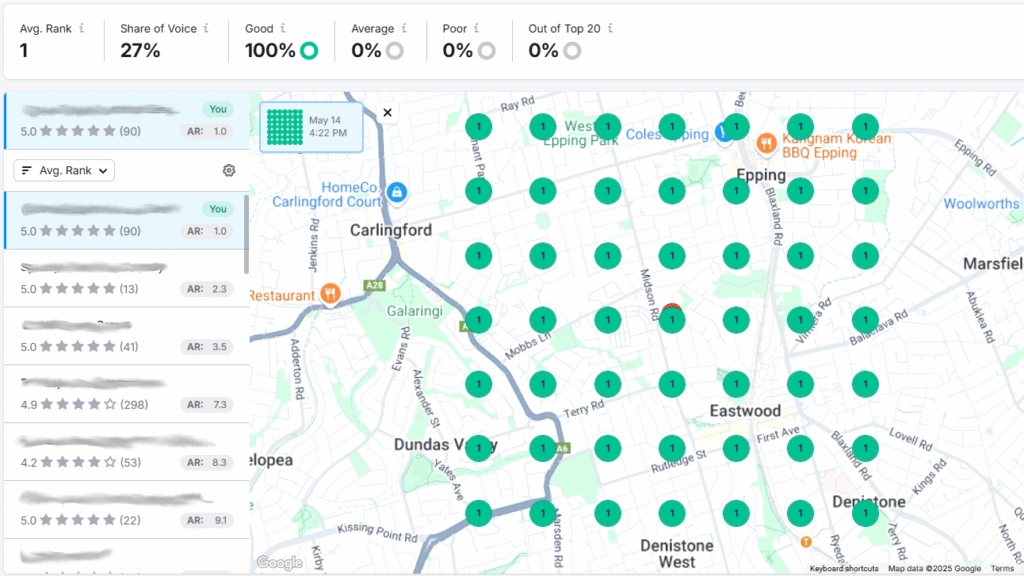Click the info icon next to Good

click(x=283, y=29)
